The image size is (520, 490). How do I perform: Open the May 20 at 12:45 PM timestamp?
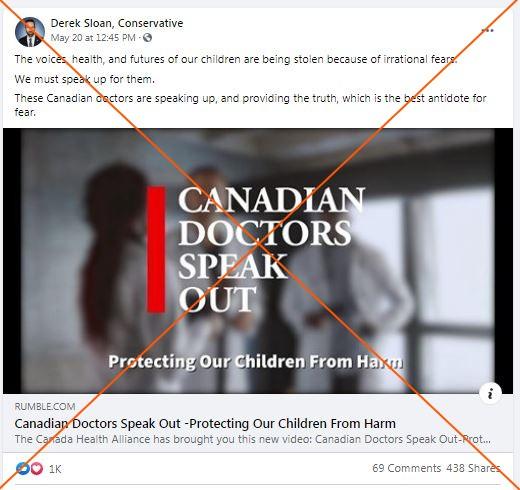93,38
